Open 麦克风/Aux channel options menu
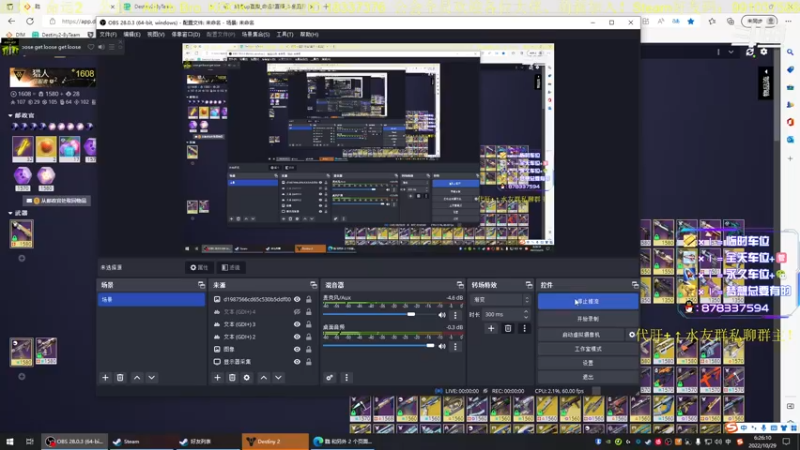The height and width of the screenshot is (450, 800). 455,315
